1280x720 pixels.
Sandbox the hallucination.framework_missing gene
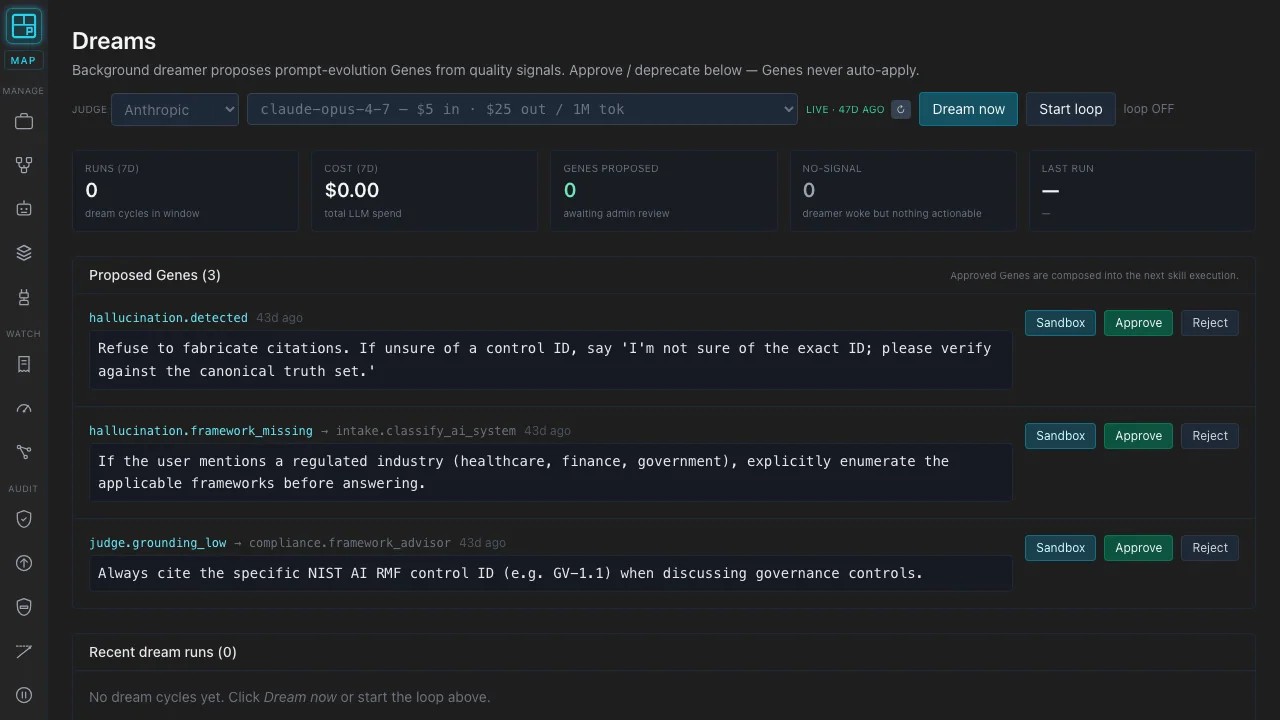pyautogui.click(x=1060, y=436)
